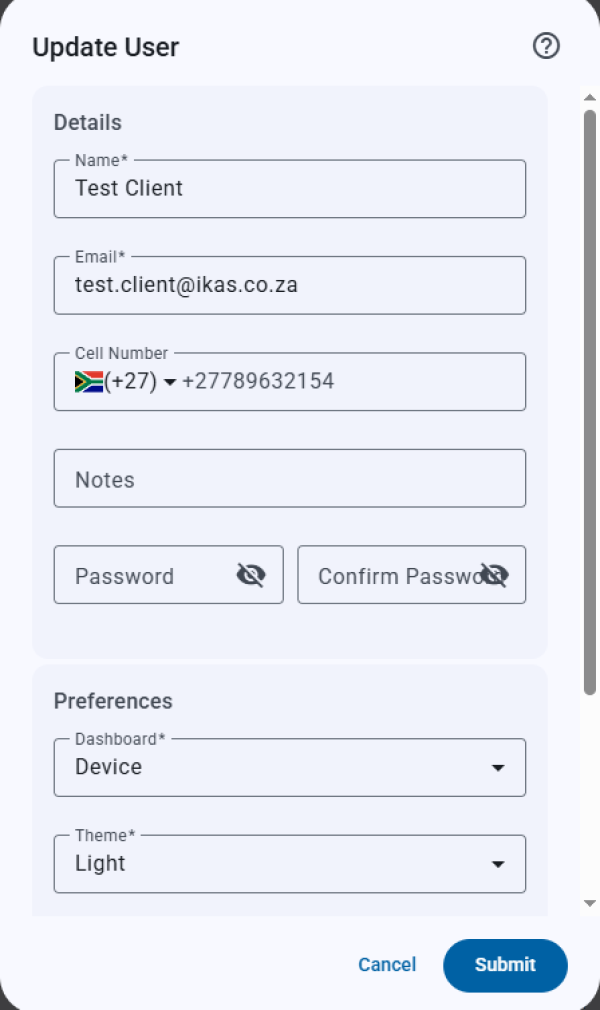Click the scrollbar up arrow
The height and width of the screenshot is (1010, 600).
coord(590,97)
